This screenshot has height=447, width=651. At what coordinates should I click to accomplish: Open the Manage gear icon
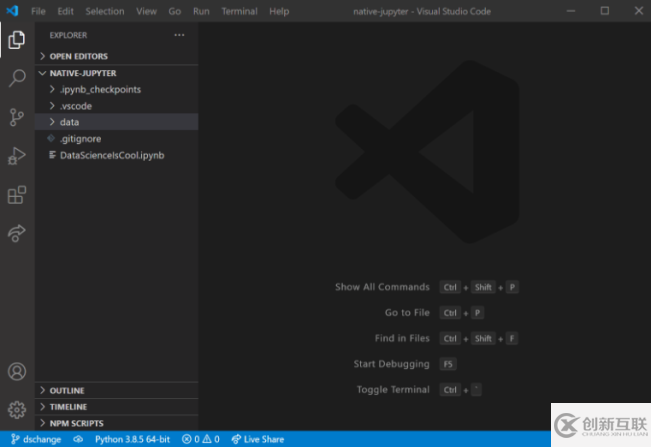(x=17, y=409)
